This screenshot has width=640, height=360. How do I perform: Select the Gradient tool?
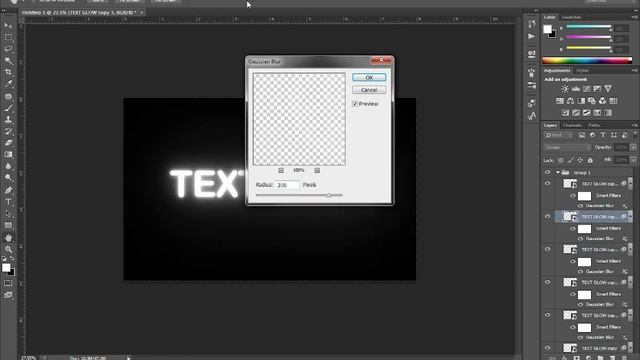click(x=8, y=155)
